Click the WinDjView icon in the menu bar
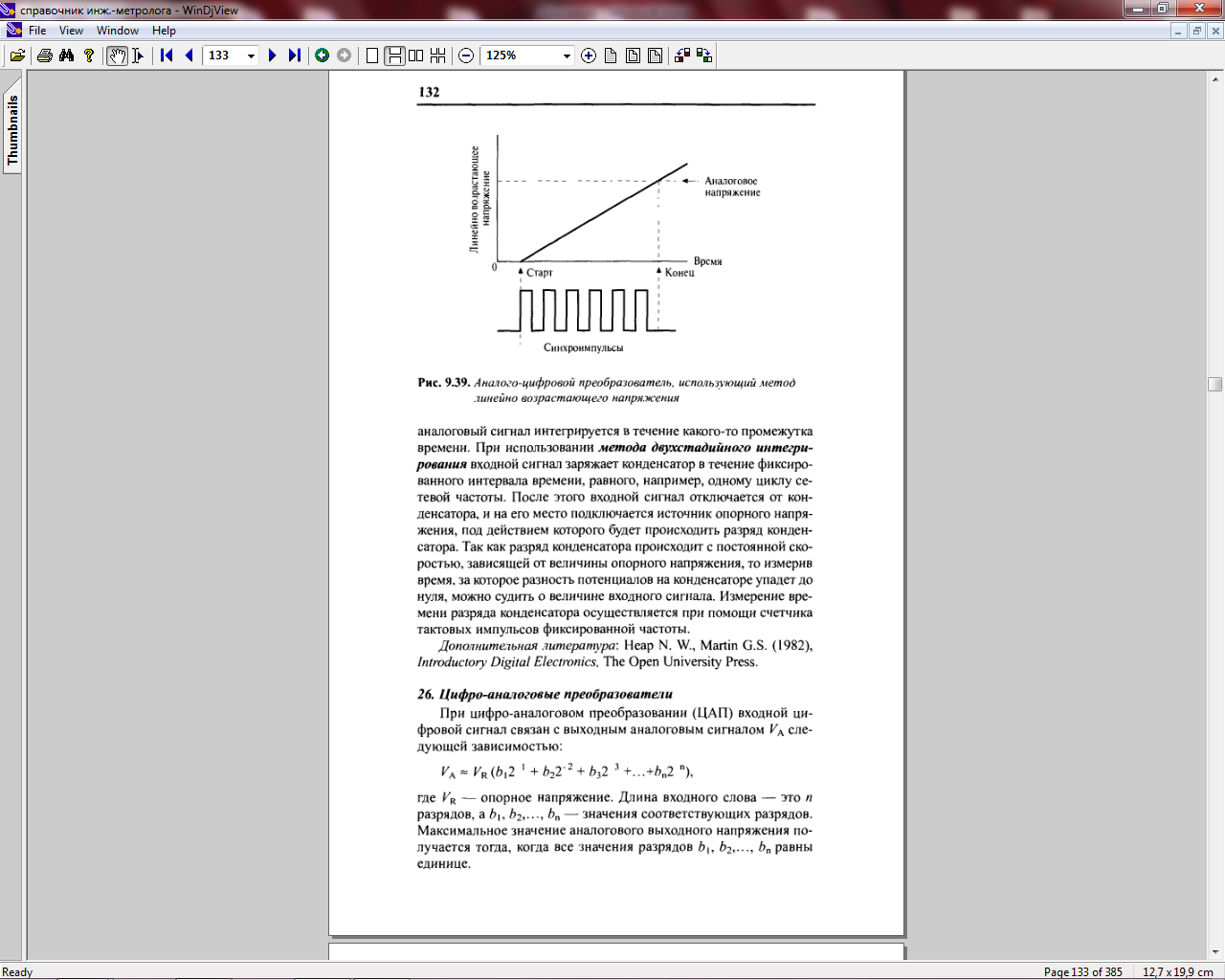This screenshot has width=1225, height=980. [x=13, y=31]
